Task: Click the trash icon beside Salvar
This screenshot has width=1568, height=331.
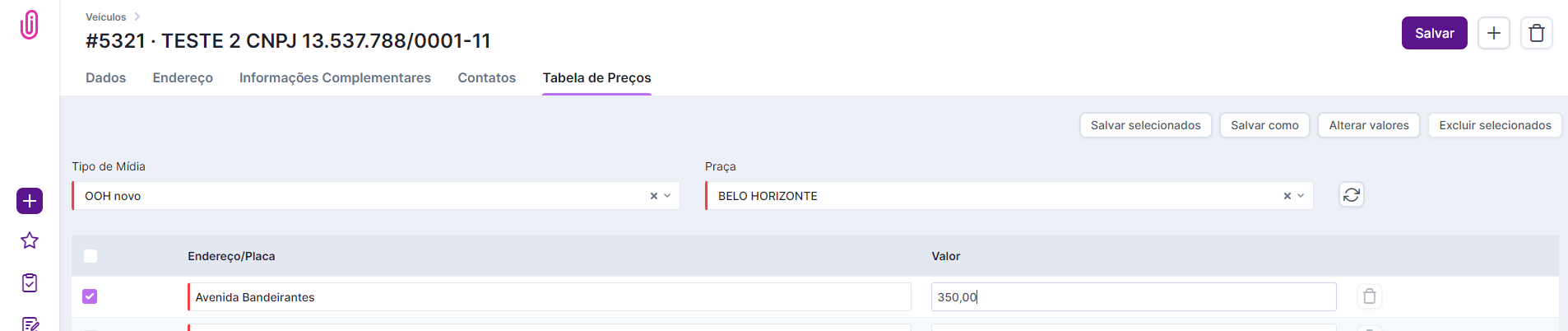Action: (x=1536, y=33)
